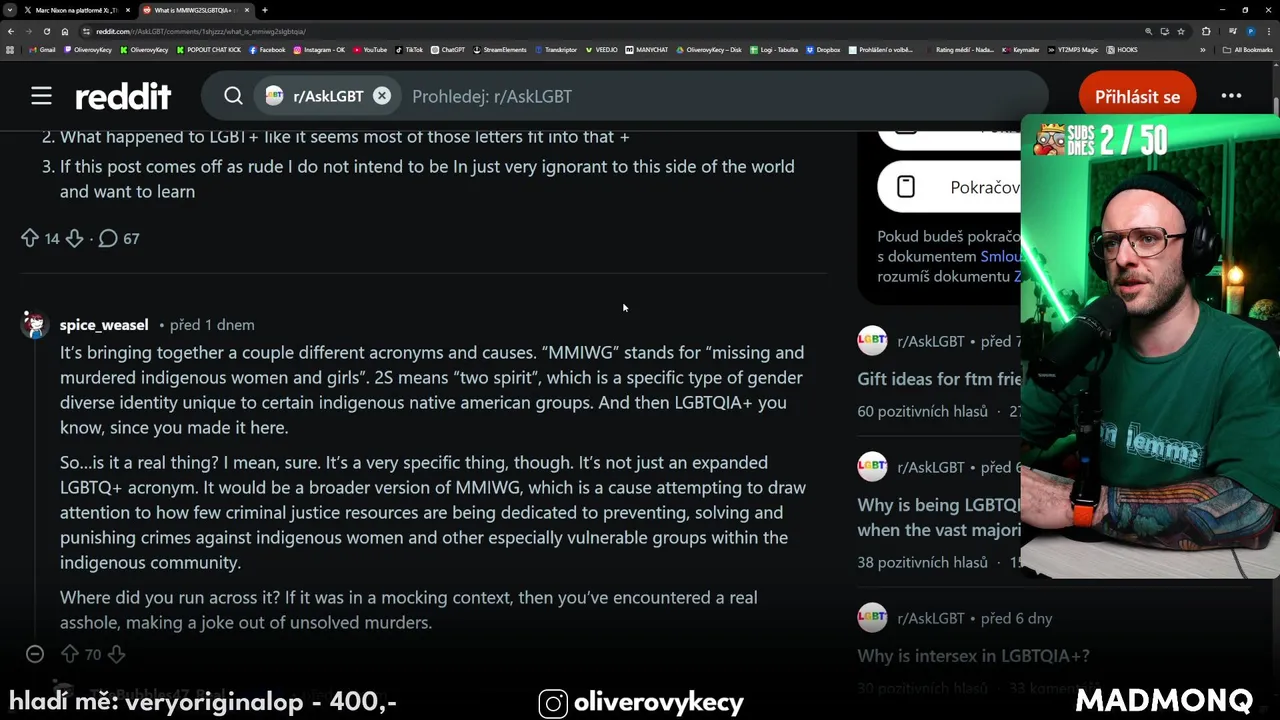Viewport: 1280px width, 720px height.
Task: Open spice_weasel's avatar
Action: click(35, 324)
